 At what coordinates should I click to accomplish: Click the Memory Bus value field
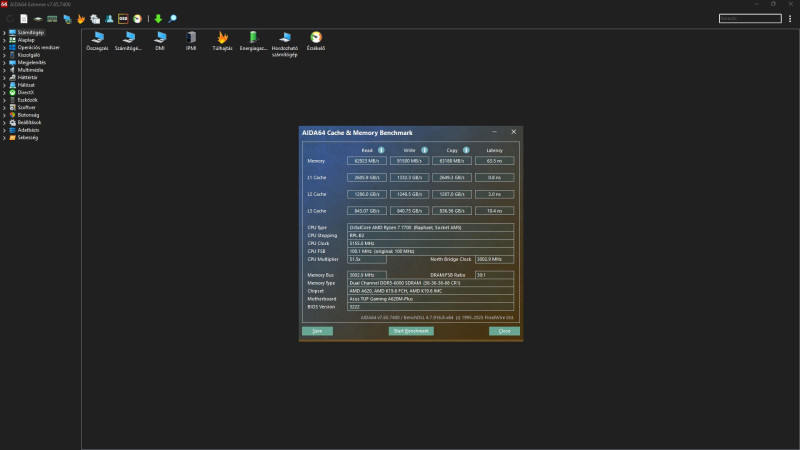[x=367, y=275]
